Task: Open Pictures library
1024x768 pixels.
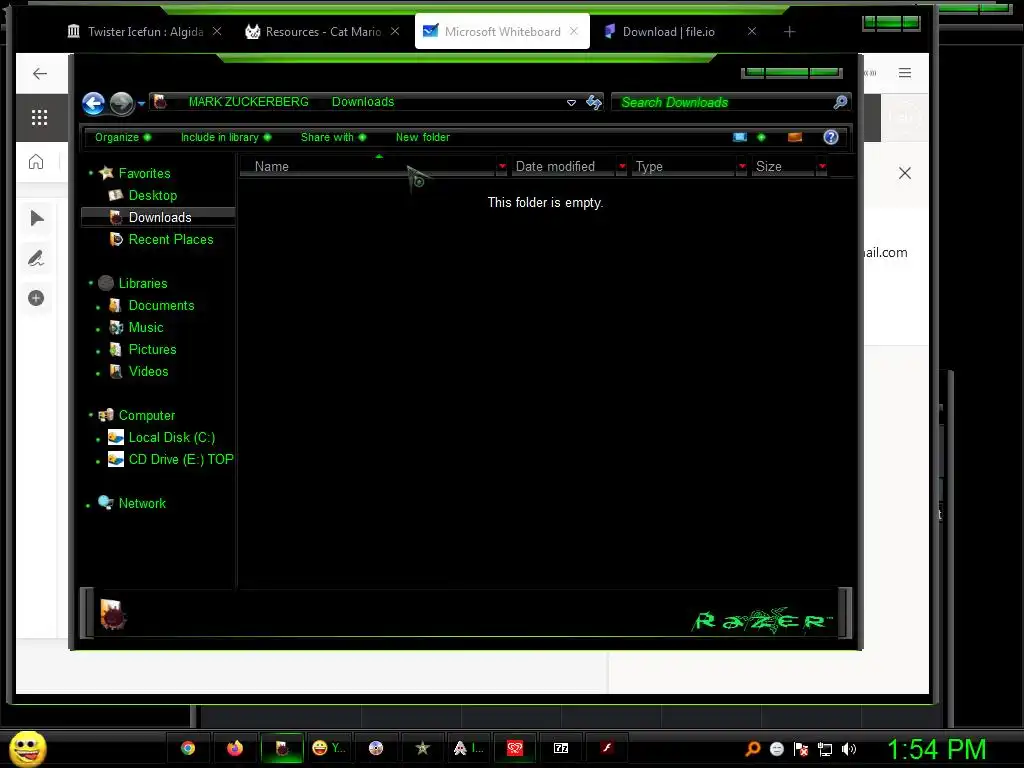Action: coord(152,349)
